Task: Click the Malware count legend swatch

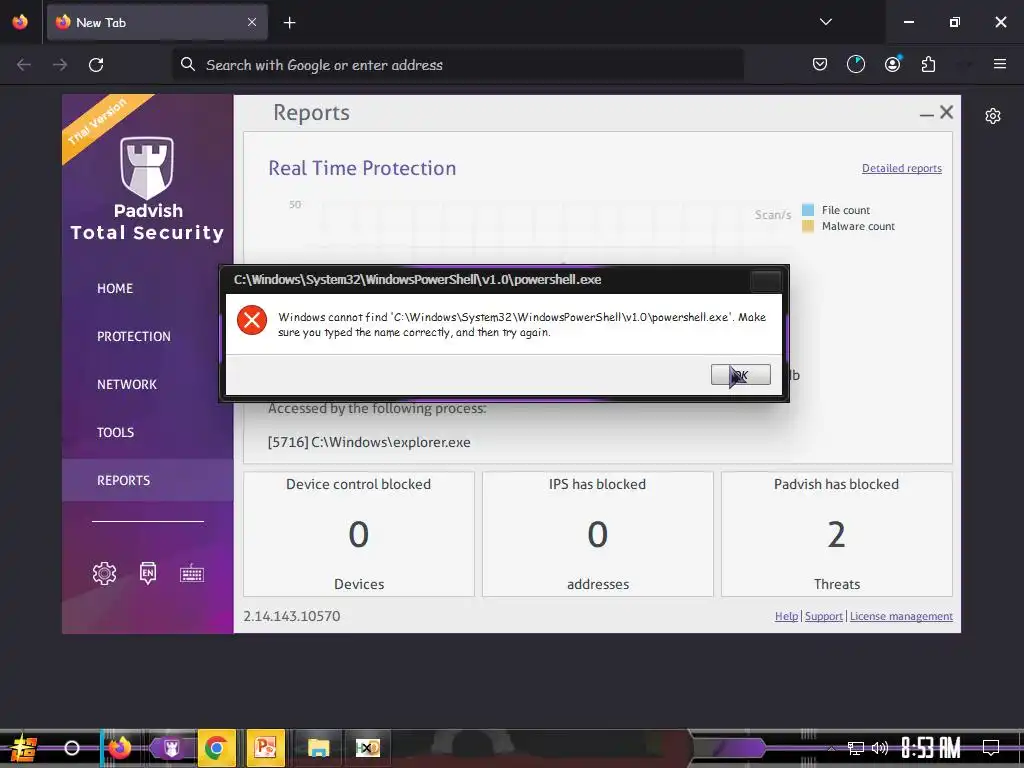Action: click(808, 226)
